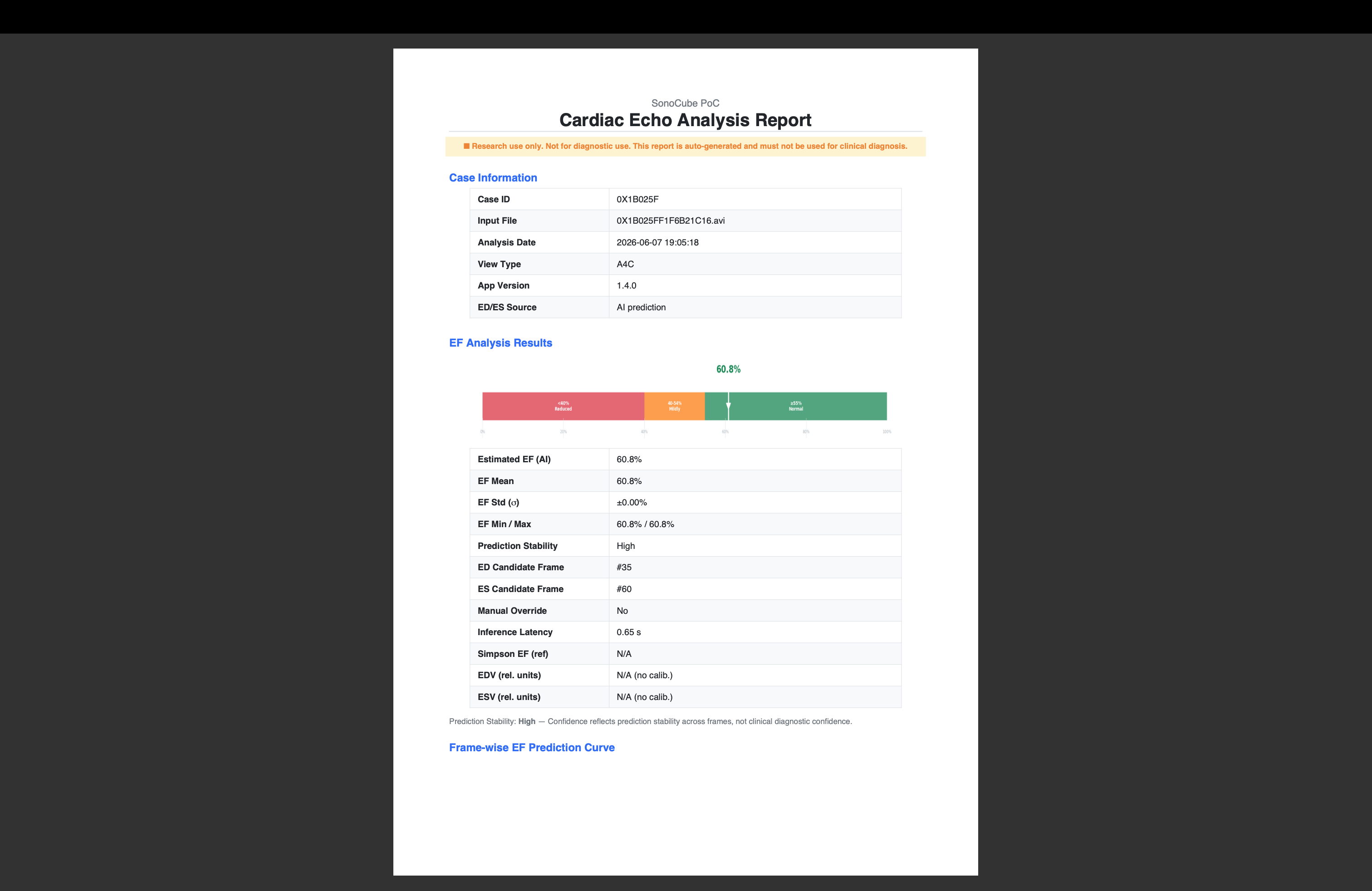Click the ES Candidate Frame #60 value
1372x891 pixels.
coord(624,589)
